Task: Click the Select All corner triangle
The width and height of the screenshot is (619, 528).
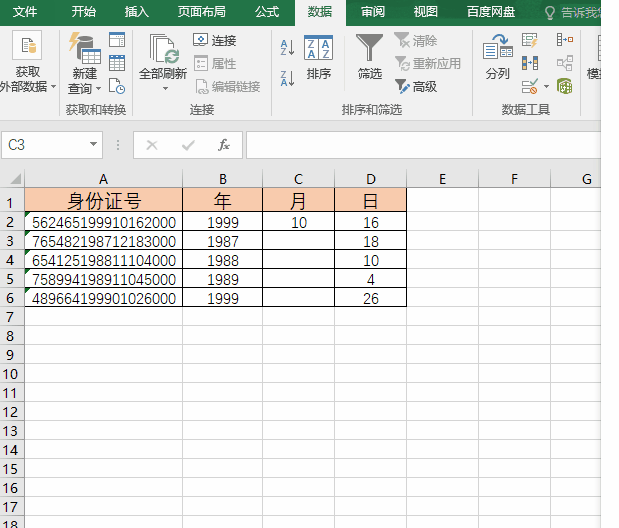Action: coord(15,179)
